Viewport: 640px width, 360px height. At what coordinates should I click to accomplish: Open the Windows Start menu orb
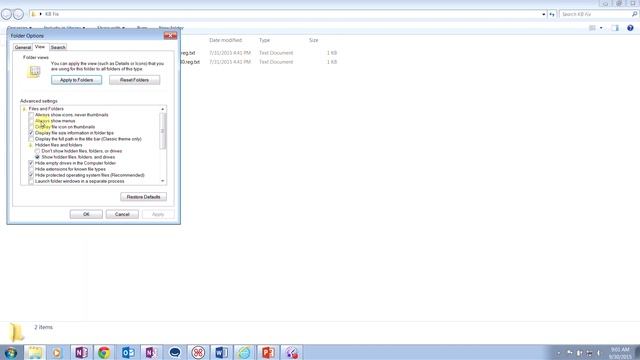pos(11,352)
